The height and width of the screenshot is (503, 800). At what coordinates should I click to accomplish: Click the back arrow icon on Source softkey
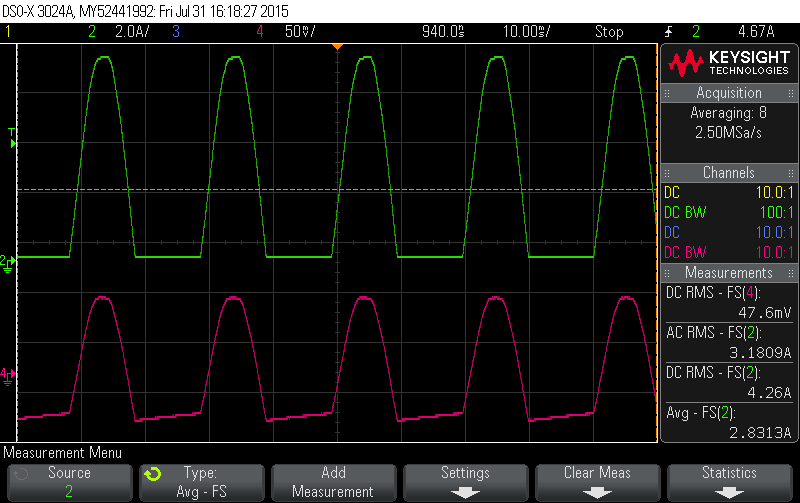pyautogui.click(x=20, y=474)
